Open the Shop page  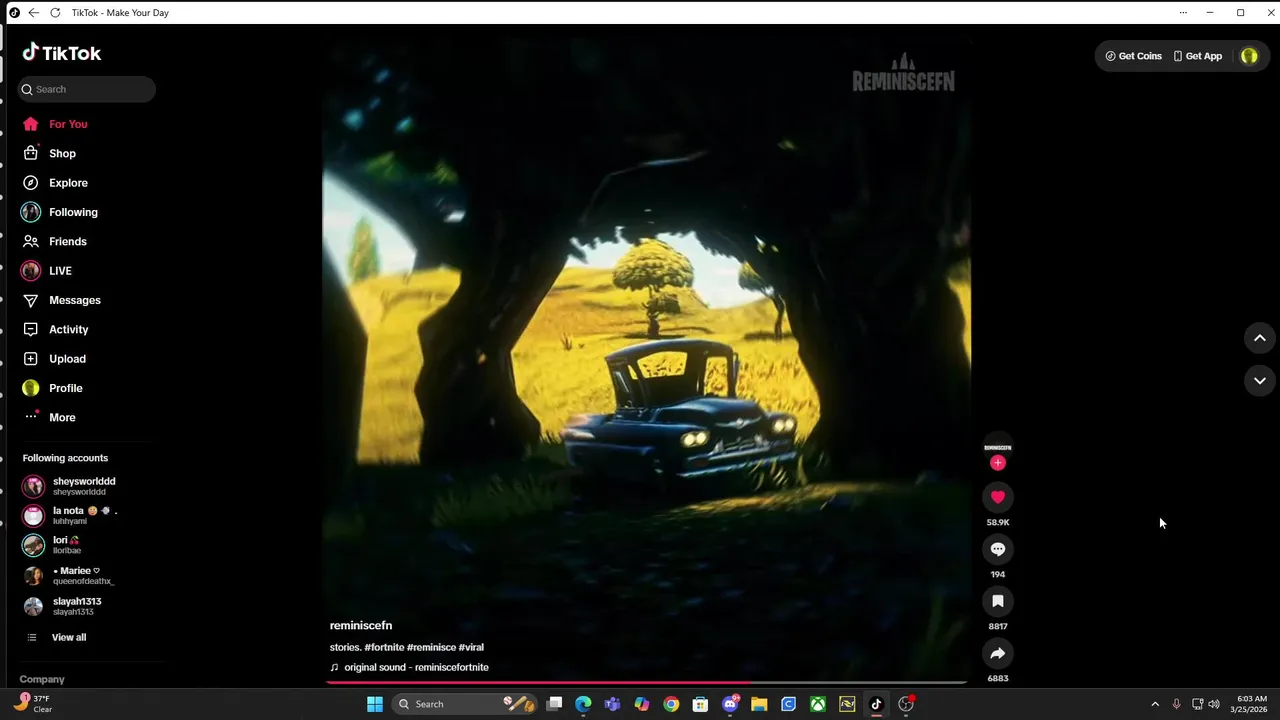[62, 153]
